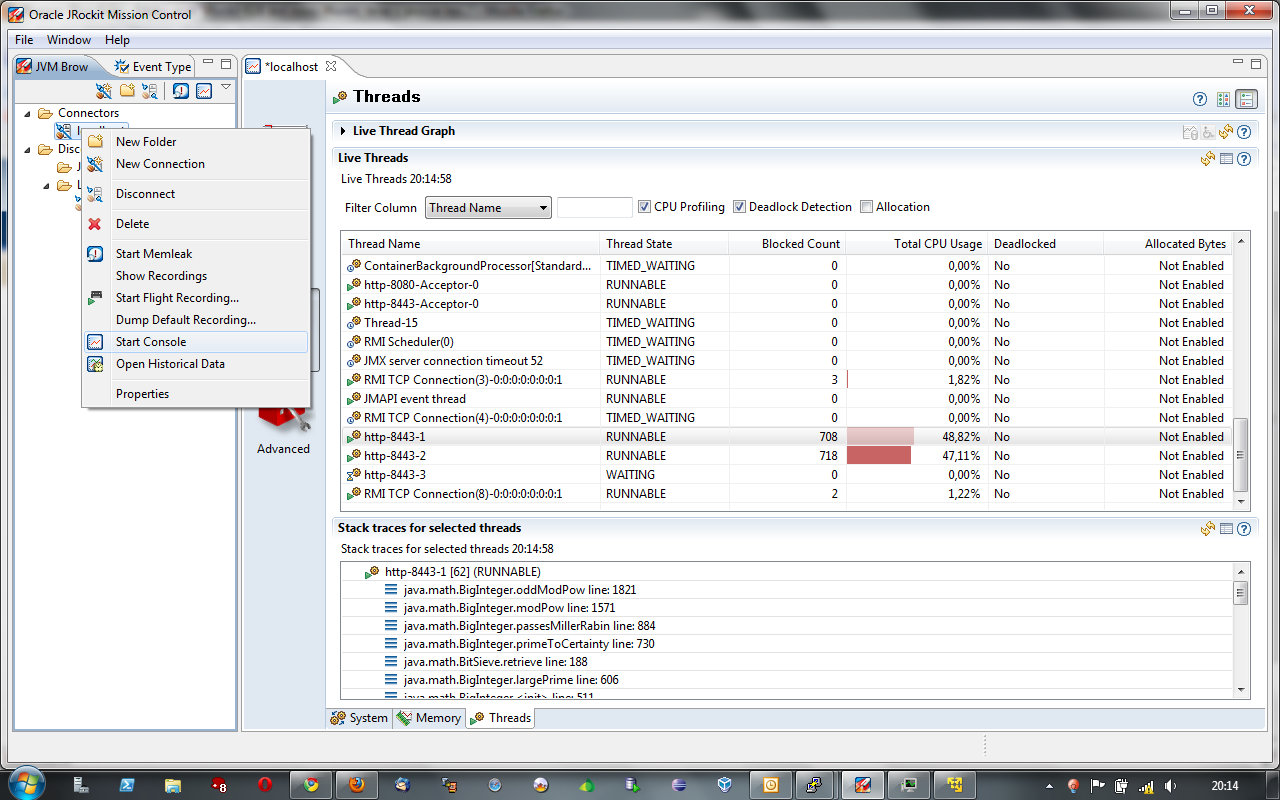Refresh the Live Thread Graph section
This screenshot has height=800, width=1280.
point(1226,131)
